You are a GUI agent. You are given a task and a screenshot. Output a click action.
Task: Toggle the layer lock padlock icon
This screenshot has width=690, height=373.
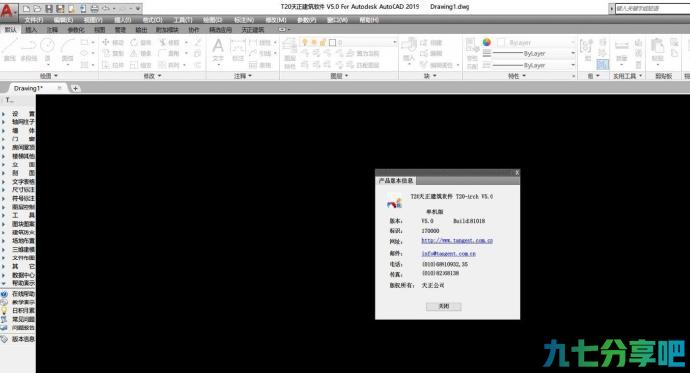pyautogui.click(x=323, y=42)
